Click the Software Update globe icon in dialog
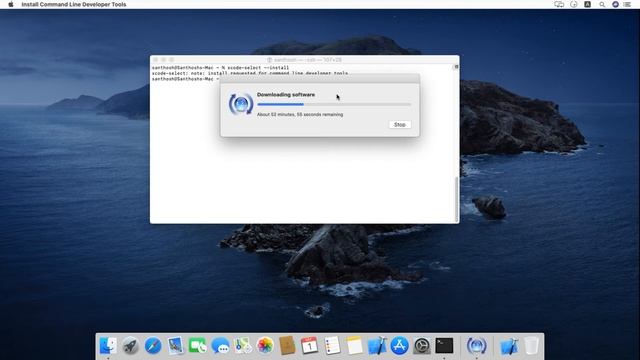The image size is (640, 360). (x=241, y=104)
